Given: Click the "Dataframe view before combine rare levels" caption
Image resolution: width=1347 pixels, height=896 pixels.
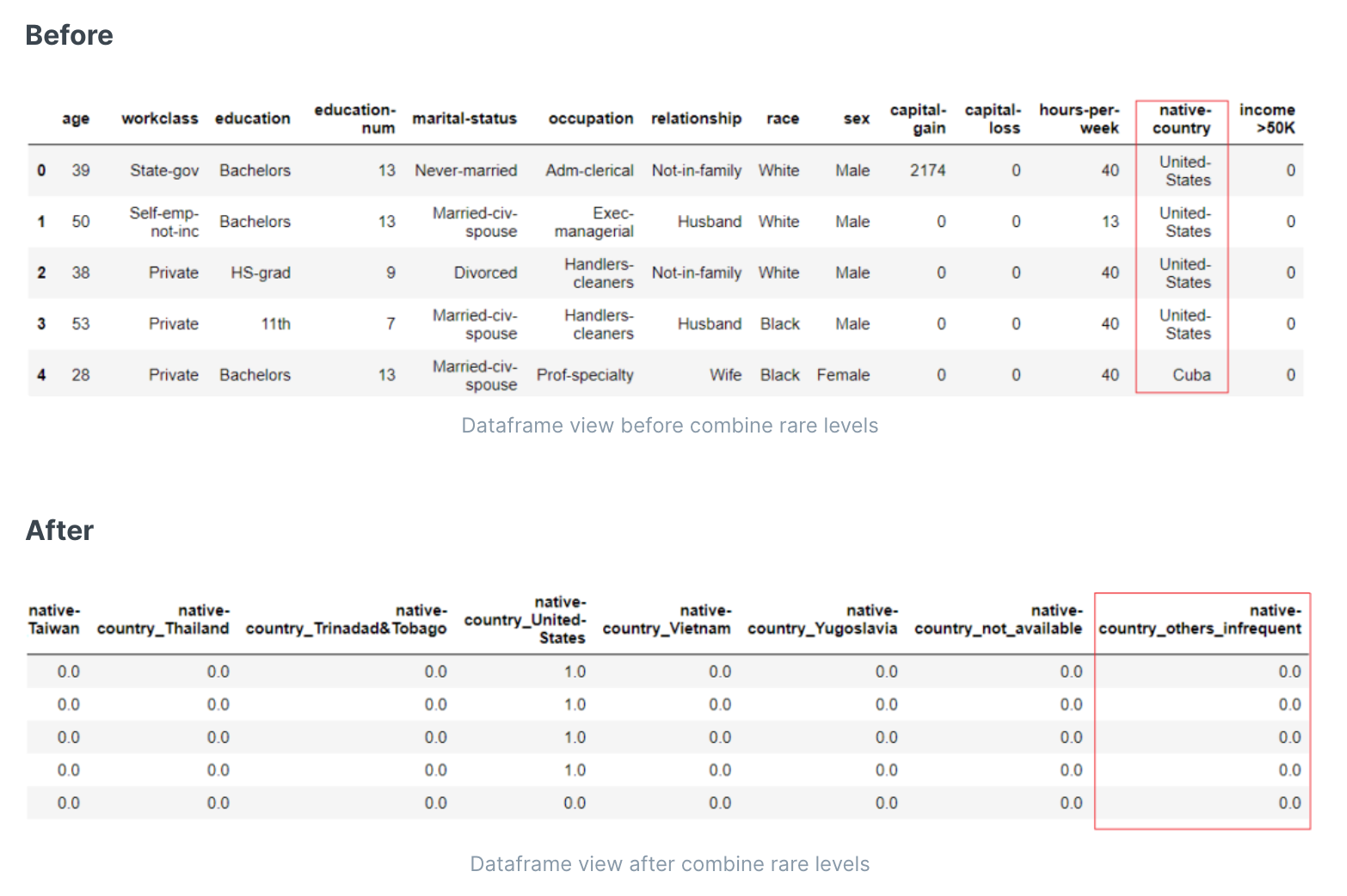Looking at the screenshot, I should [669, 426].
